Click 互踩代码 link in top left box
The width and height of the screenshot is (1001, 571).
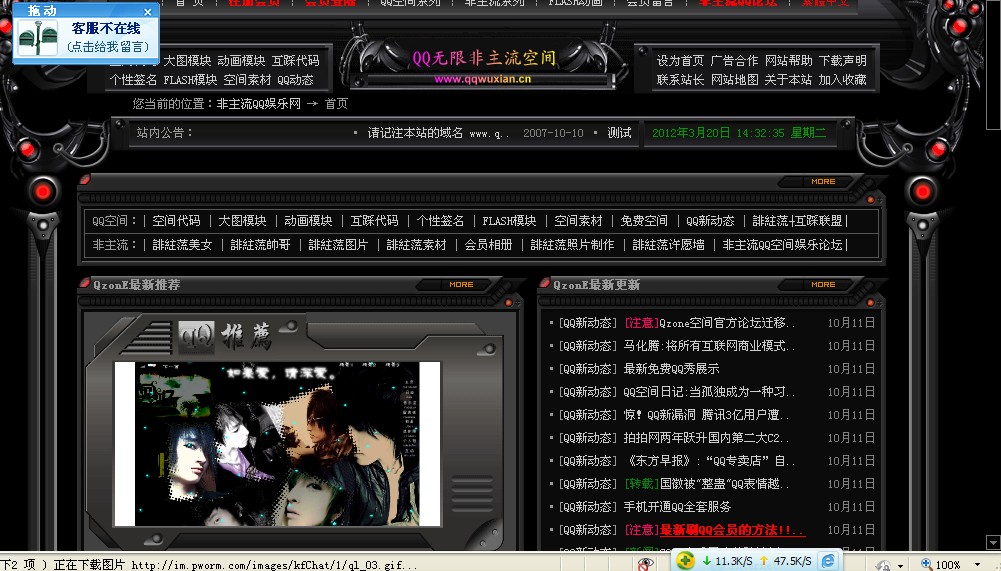(x=296, y=60)
